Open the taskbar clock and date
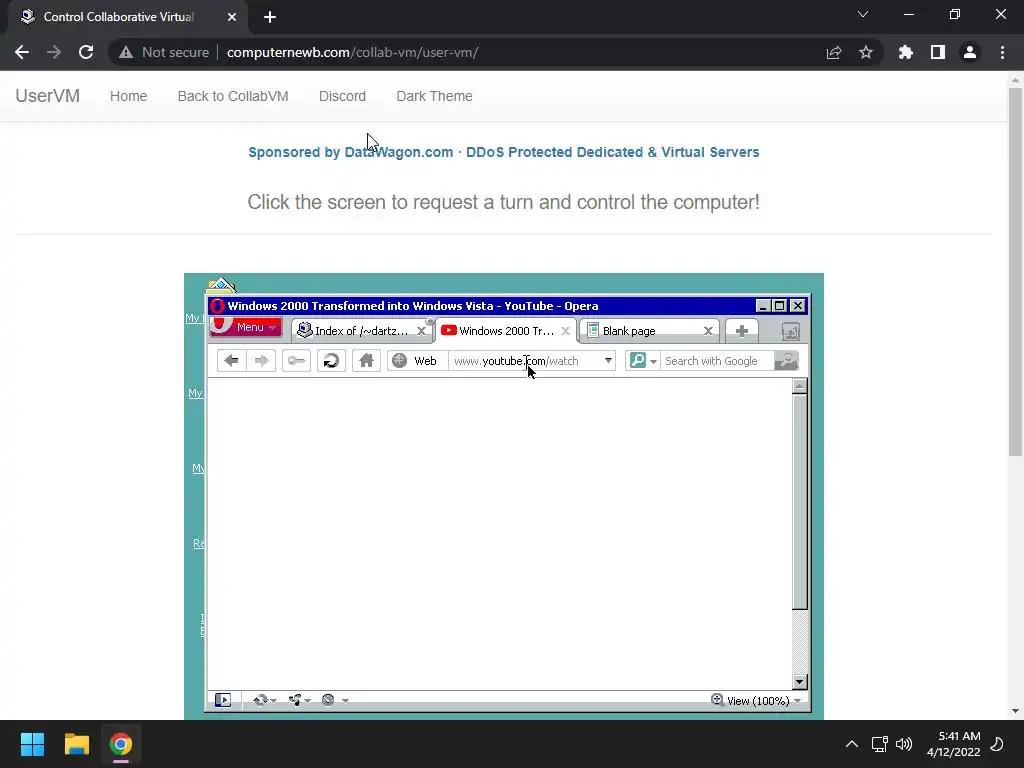The height and width of the screenshot is (768, 1024). coord(953,744)
